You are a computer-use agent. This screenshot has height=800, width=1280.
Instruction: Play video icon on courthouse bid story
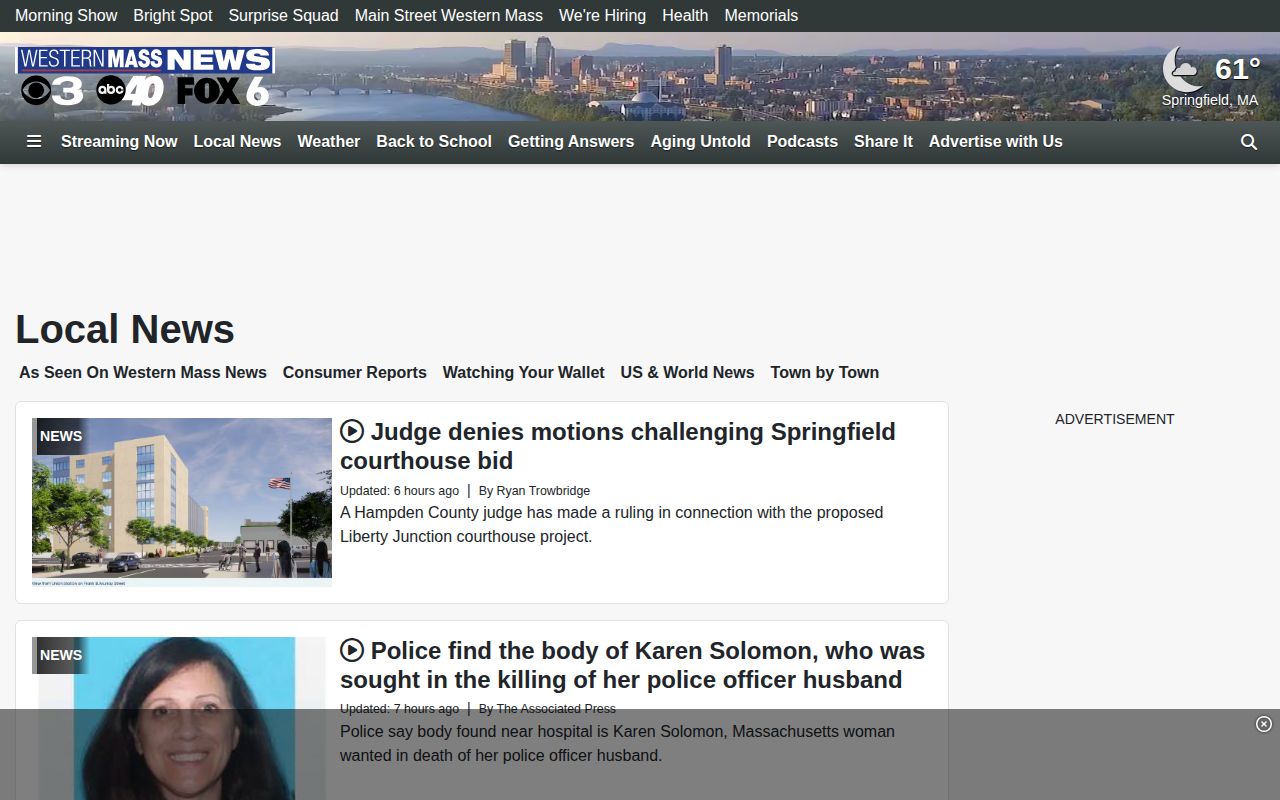coord(352,431)
